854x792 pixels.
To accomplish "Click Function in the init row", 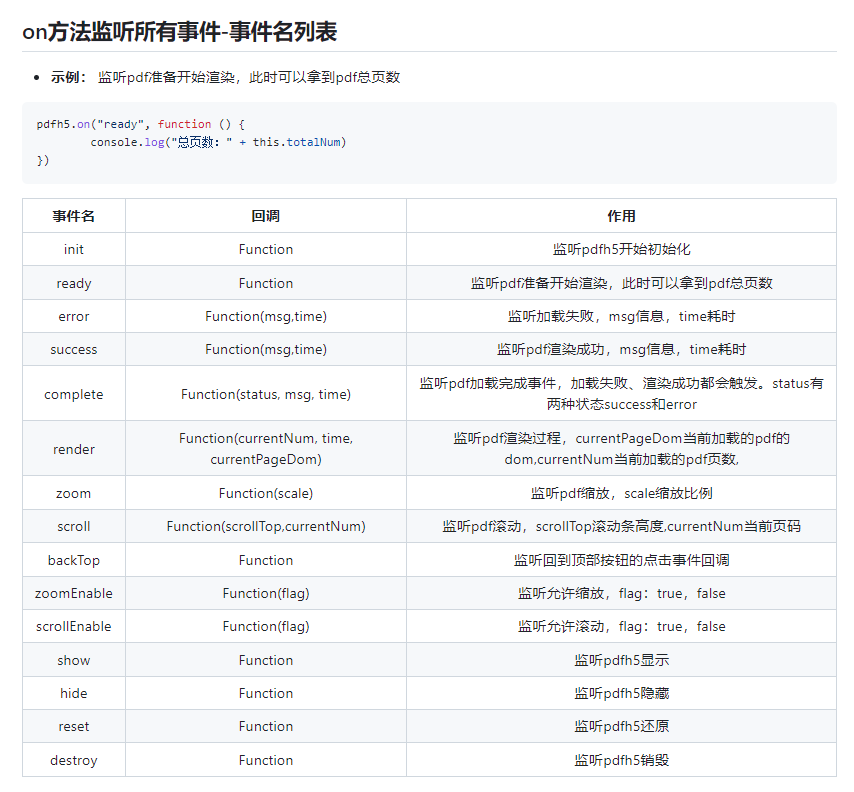I will pyautogui.click(x=266, y=249).
